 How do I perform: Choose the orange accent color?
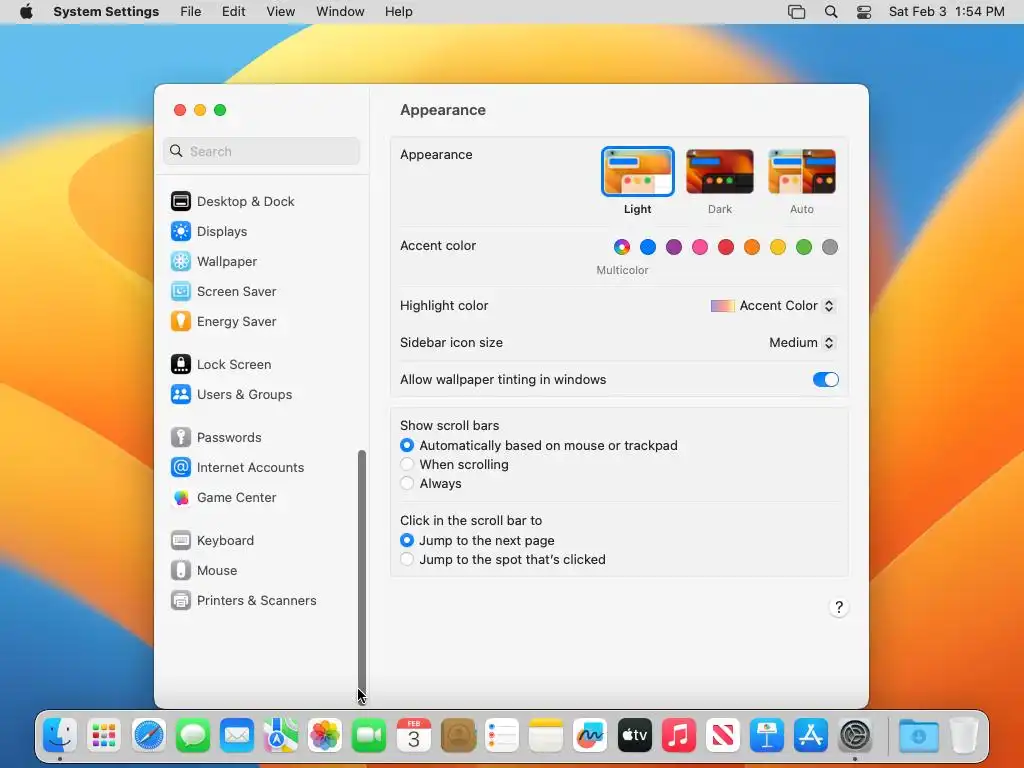[752, 247]
